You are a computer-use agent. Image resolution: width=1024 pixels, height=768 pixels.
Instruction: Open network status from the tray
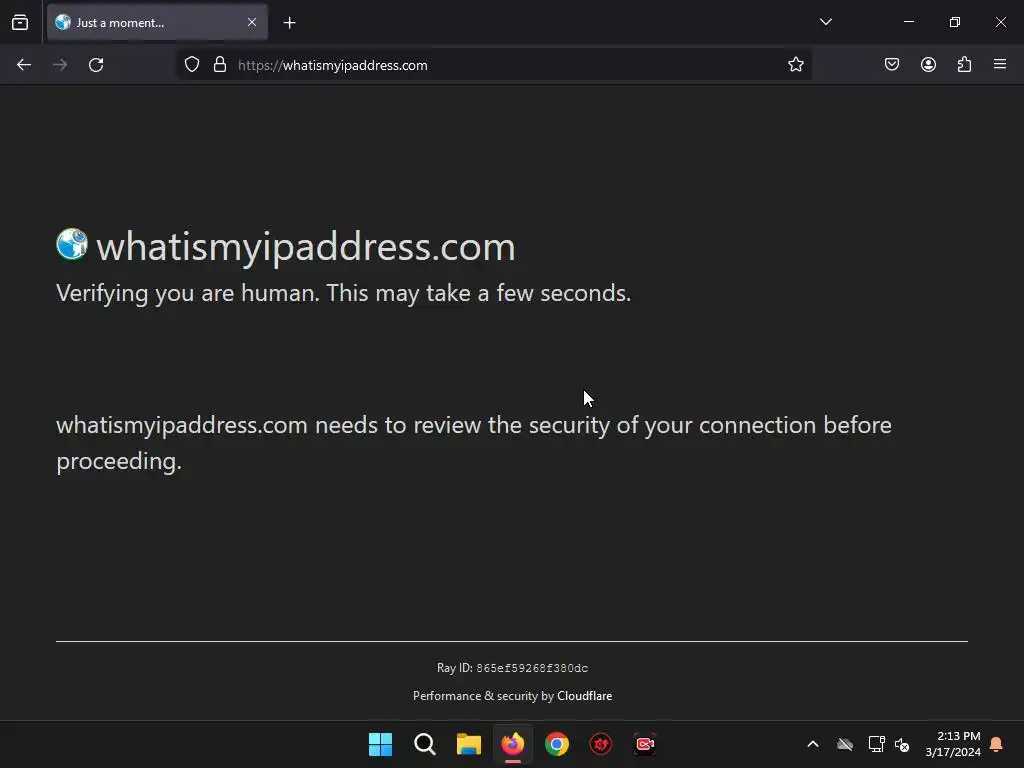pyautogui.click(x=876, y=744)
